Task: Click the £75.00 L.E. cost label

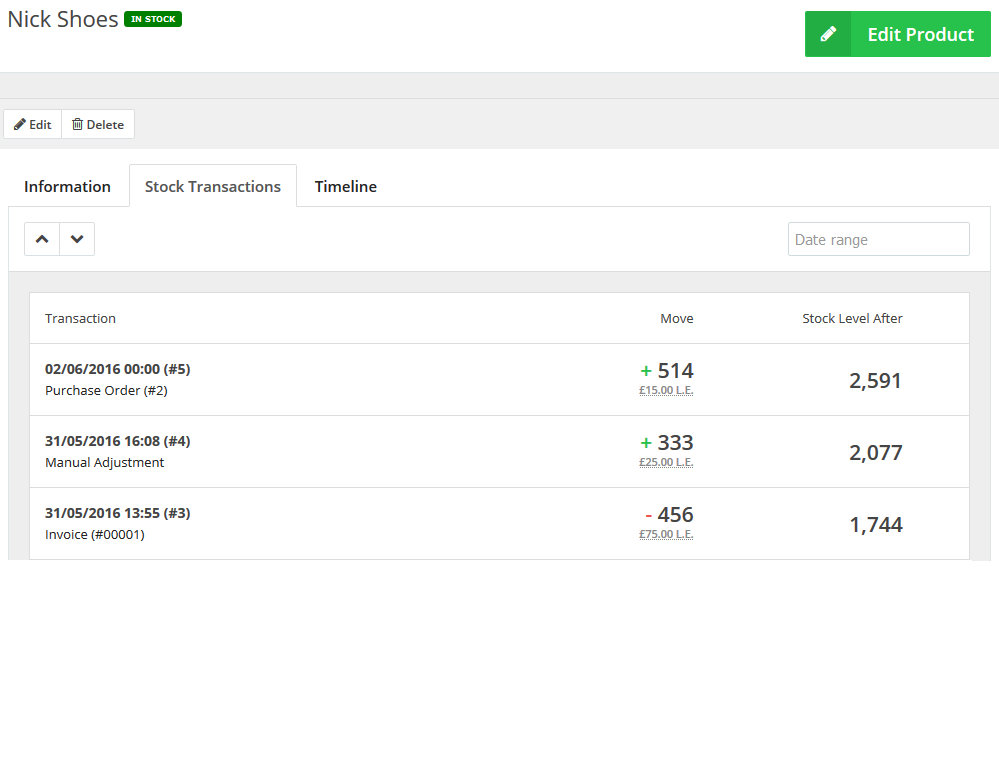Action: (x=666, y=534)
